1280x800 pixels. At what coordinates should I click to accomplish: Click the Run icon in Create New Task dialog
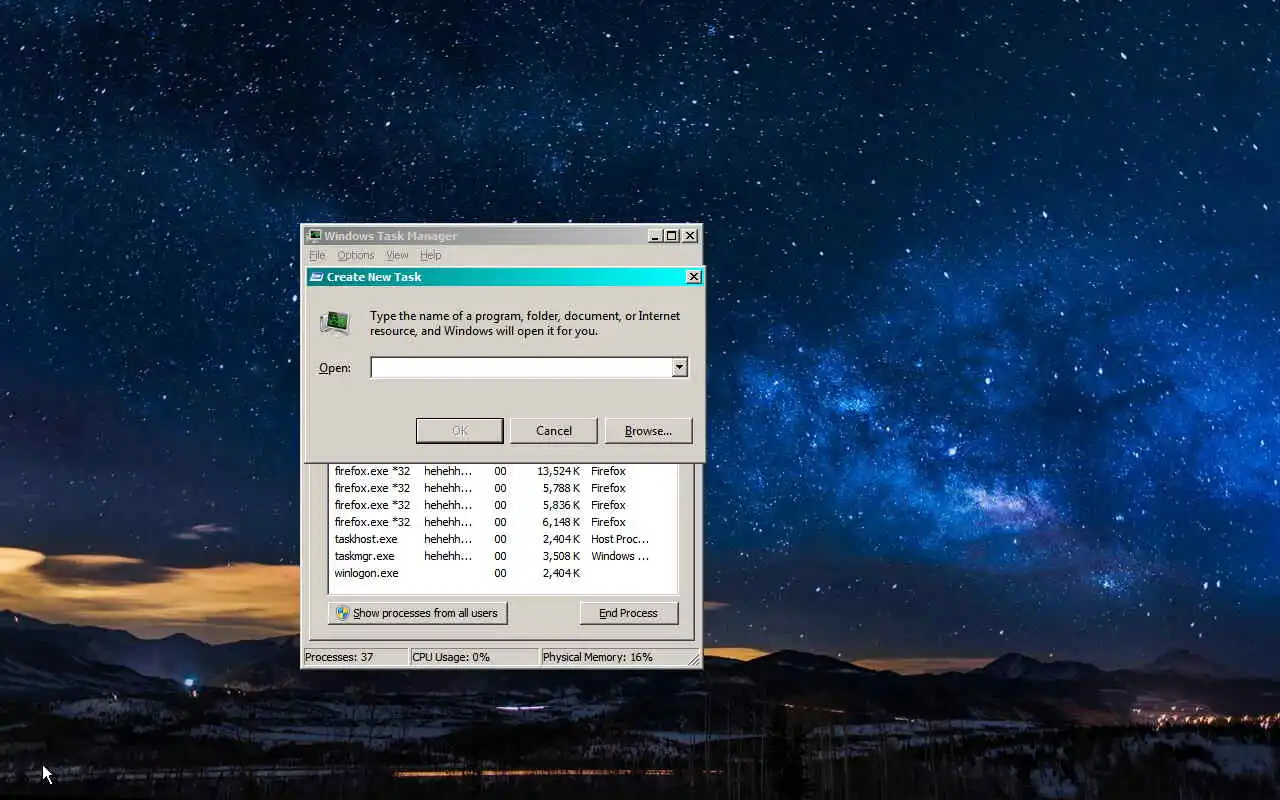point(334,322)
